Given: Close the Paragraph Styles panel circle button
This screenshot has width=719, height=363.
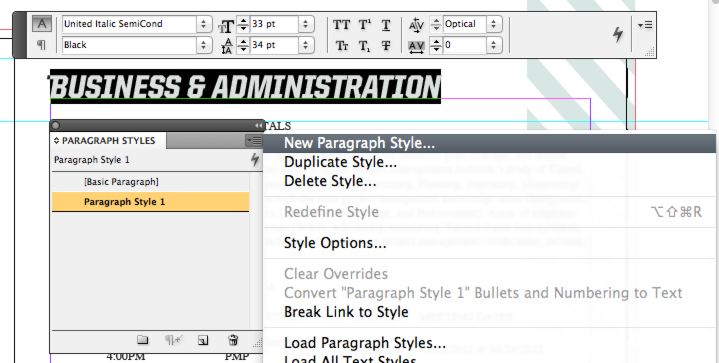Looking at the screenshot, I should point(56,126).
